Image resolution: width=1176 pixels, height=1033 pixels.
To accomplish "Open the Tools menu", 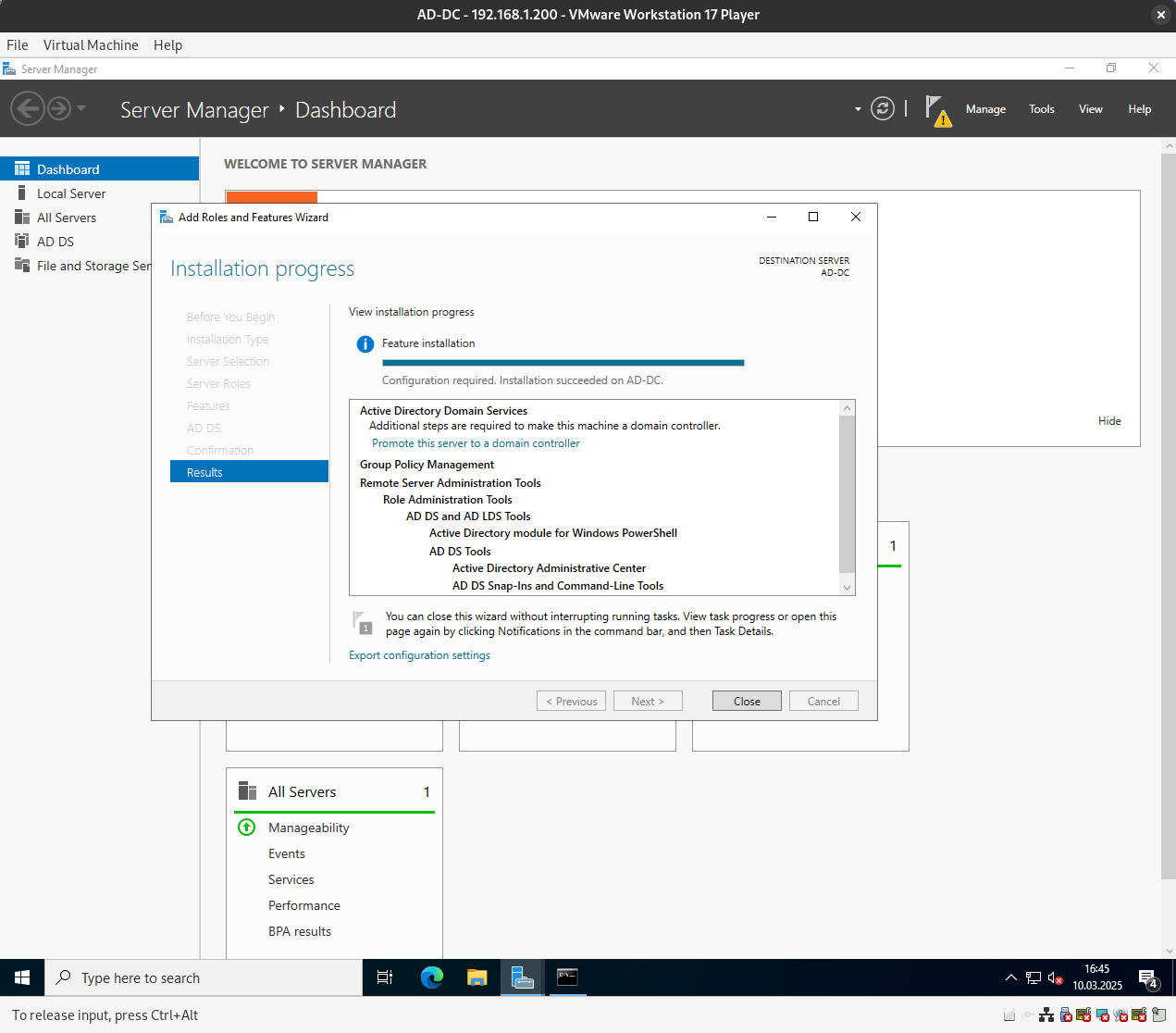I will (1041, 109).
